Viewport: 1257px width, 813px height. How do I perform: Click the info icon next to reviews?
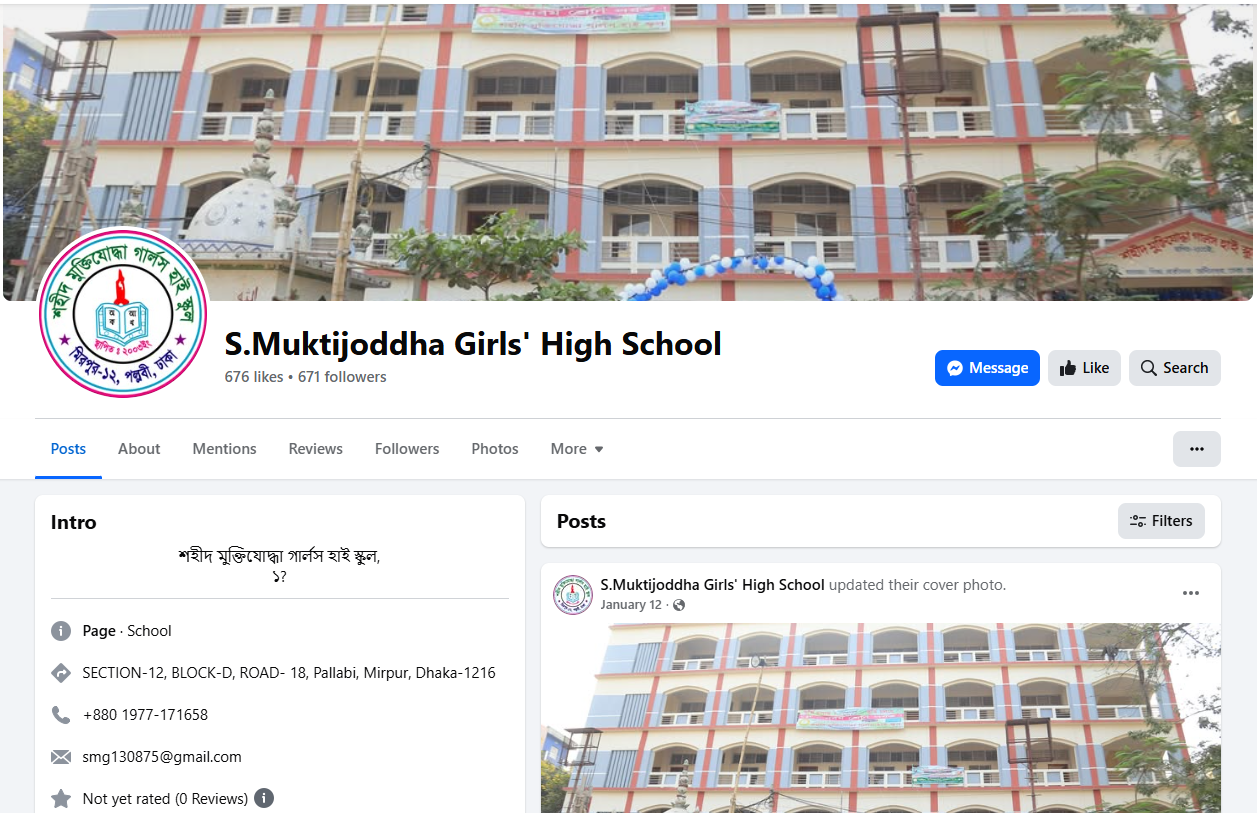point(264,798)
